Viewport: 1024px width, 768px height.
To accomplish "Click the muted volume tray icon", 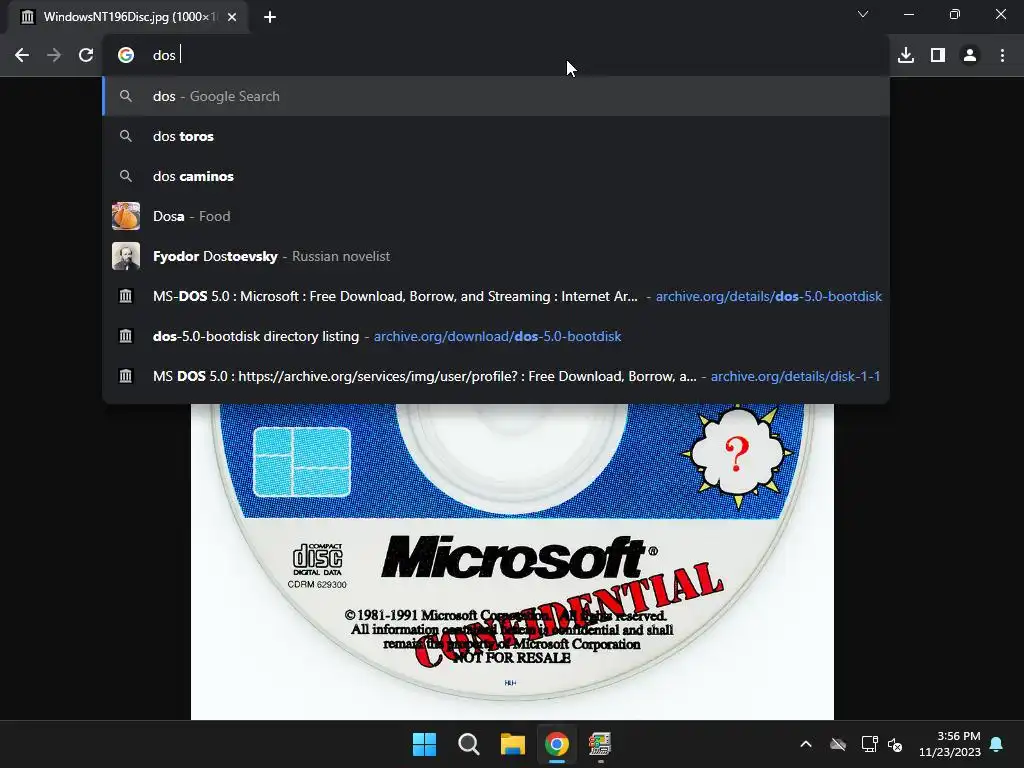I will pyautogui.click(x=895, y=744).
